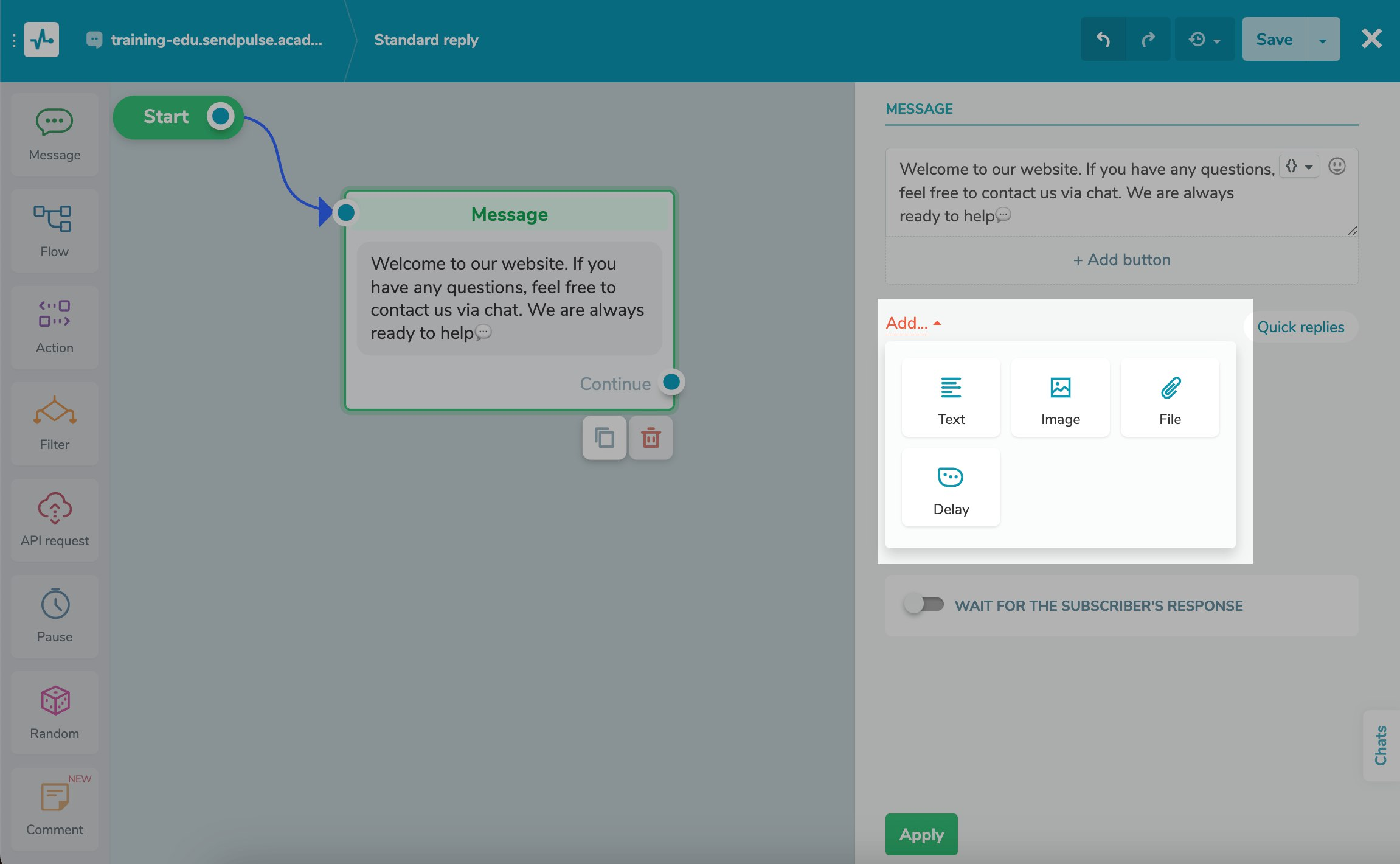Select the Flow element in the sidebar
Screen dimensions: 1400x864
point(54,230)
